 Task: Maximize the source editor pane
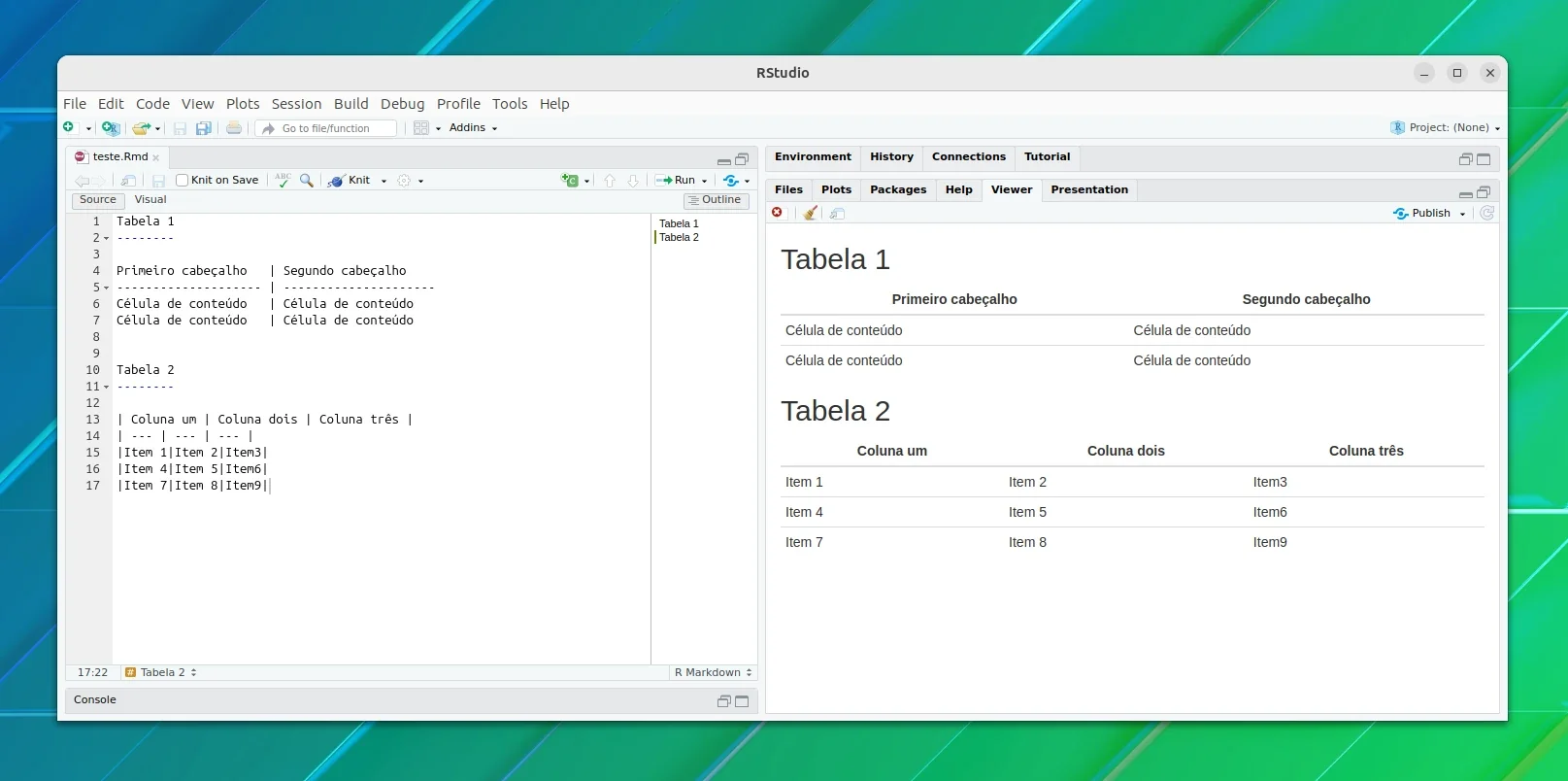pyautogui.click(x=742, y=159)
